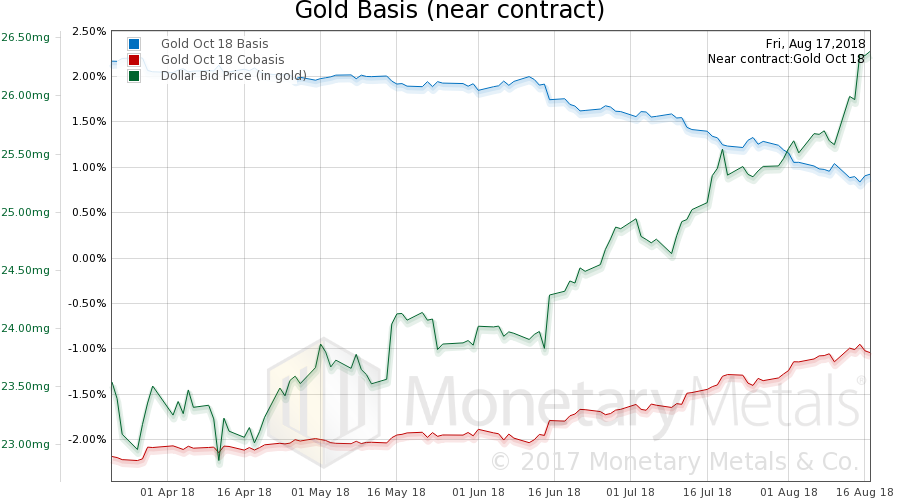Click the red Gold Oct 18 Cobasis swatch

point(134,60)
